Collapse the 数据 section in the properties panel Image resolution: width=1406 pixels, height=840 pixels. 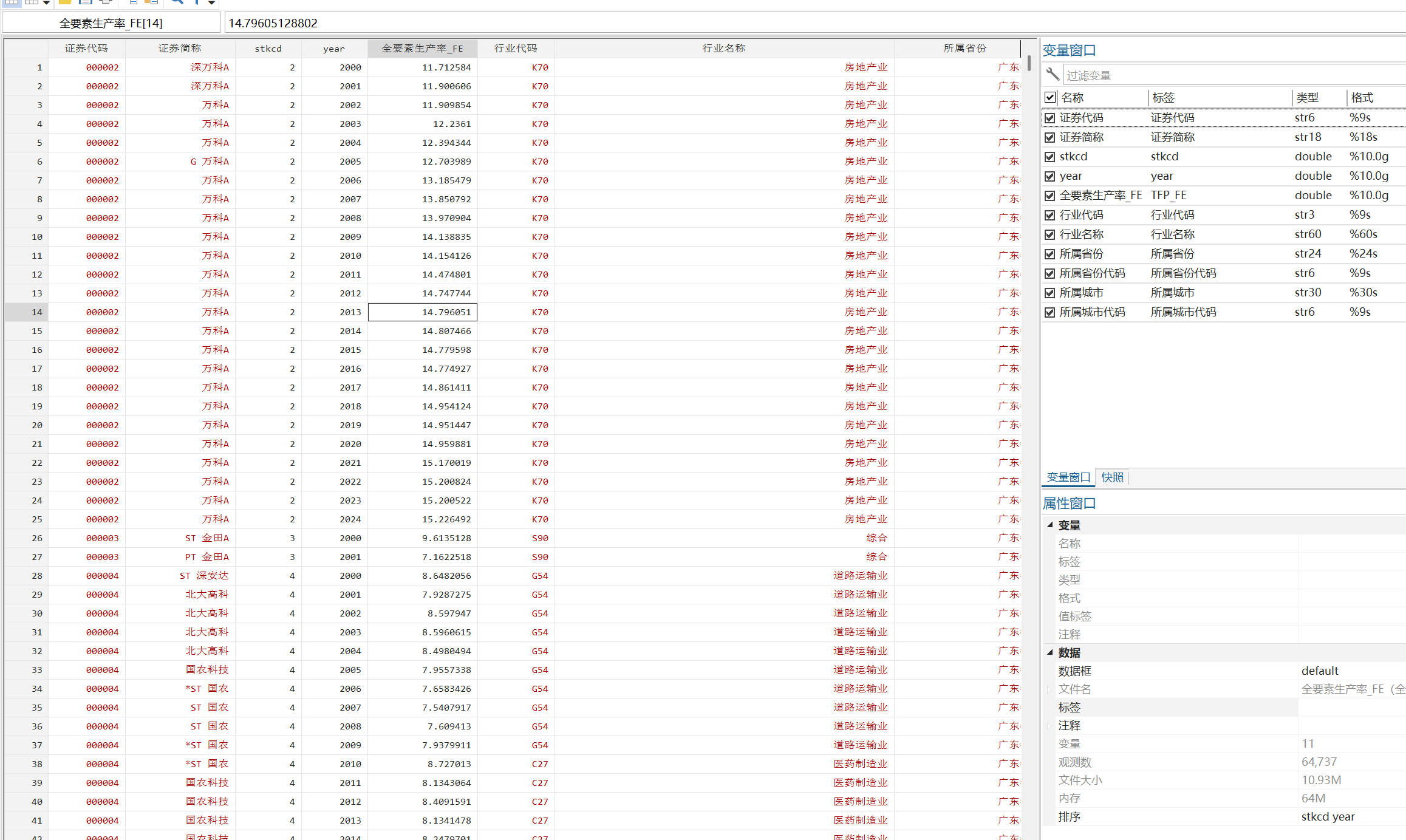pos(1049,652)
